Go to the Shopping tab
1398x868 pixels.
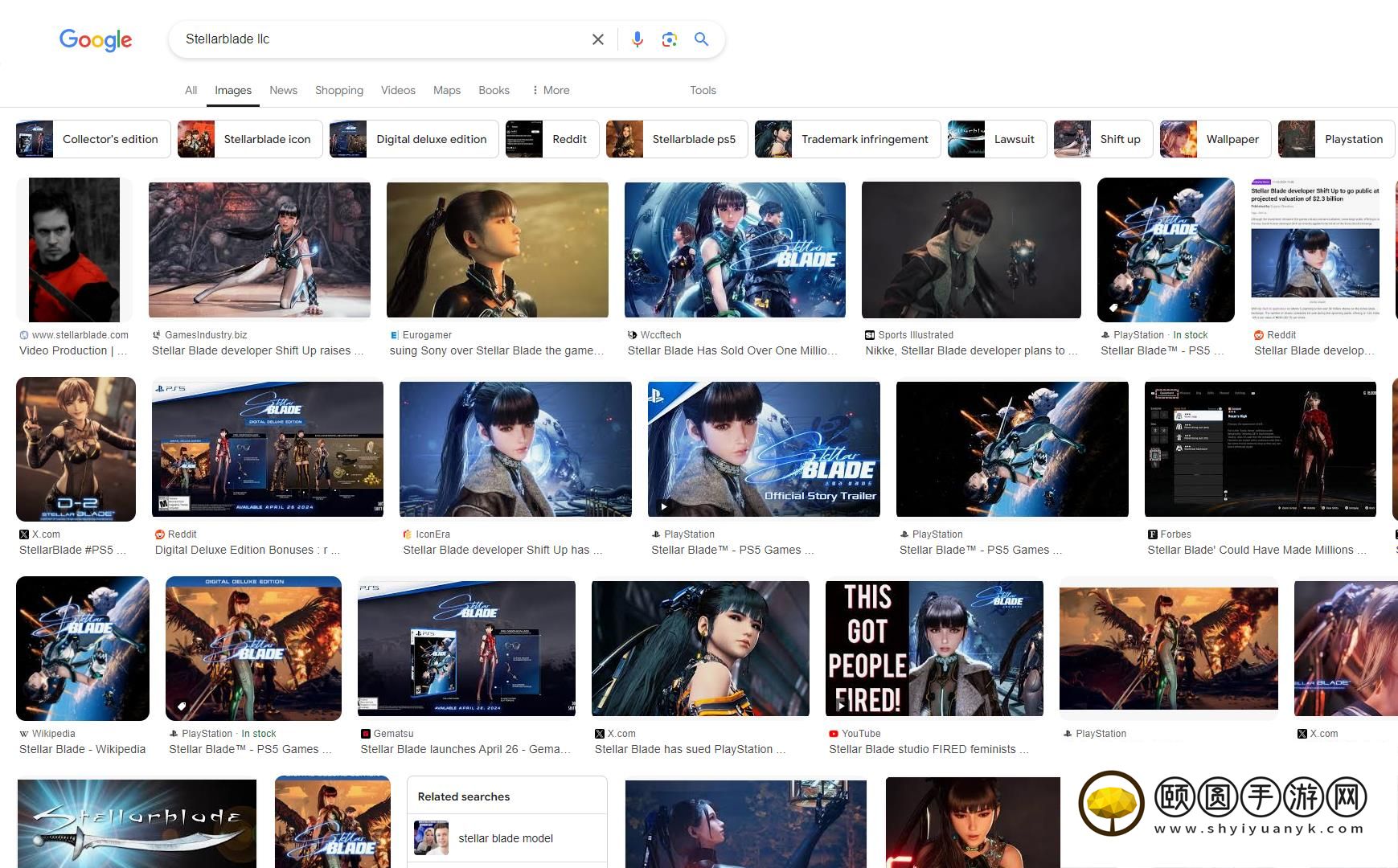pos(339,90)
